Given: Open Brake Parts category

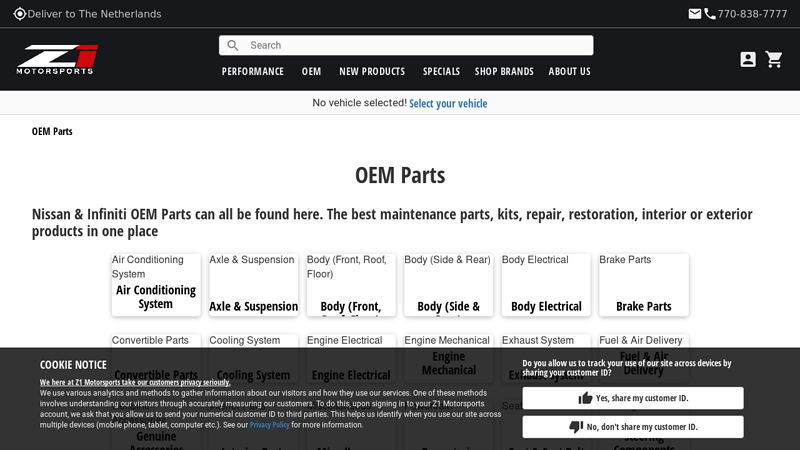Looking at the screenshot, I should coord(644,285).
